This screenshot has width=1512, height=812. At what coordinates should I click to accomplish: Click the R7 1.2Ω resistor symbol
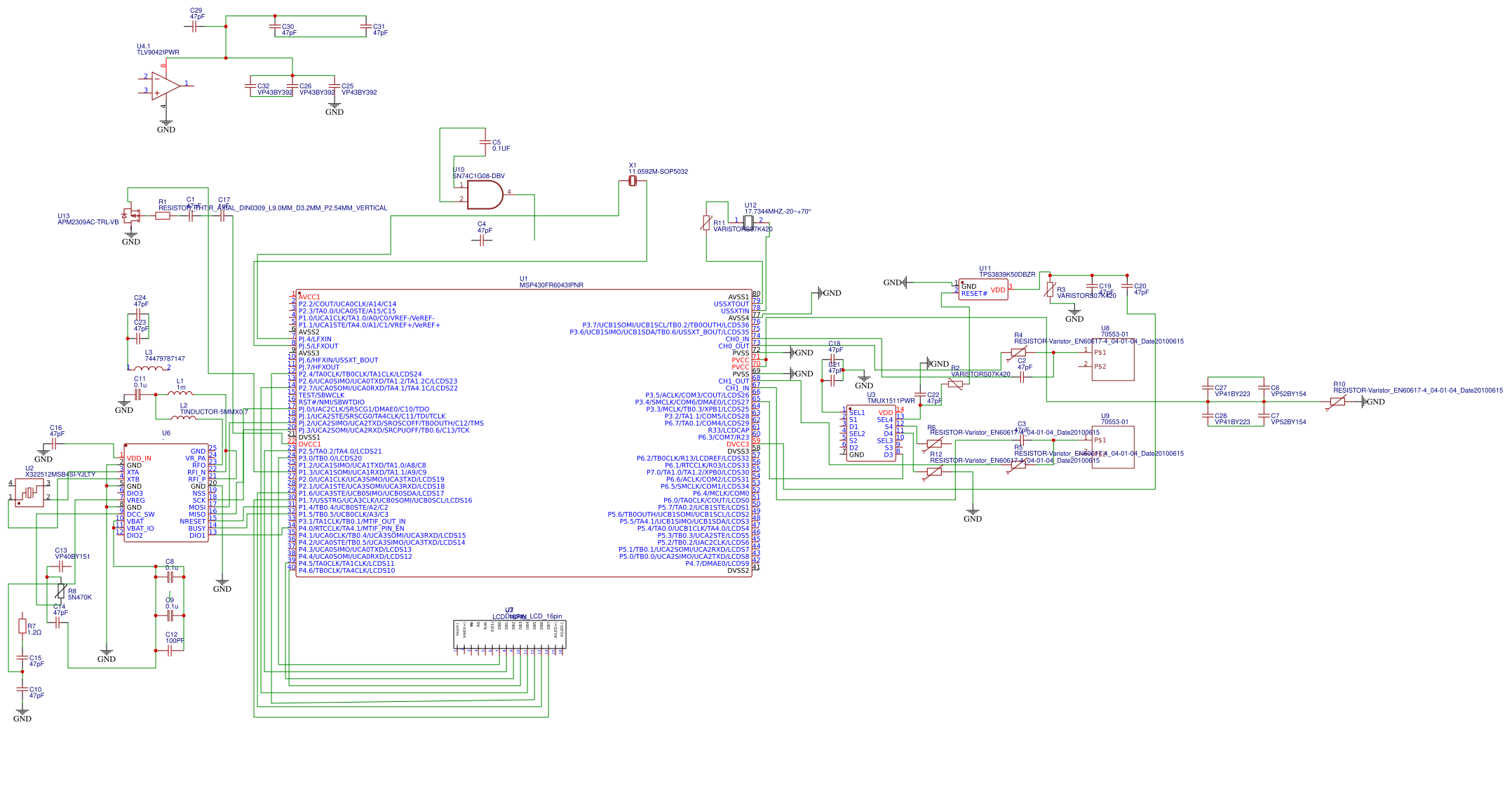(x=22, y=626)
